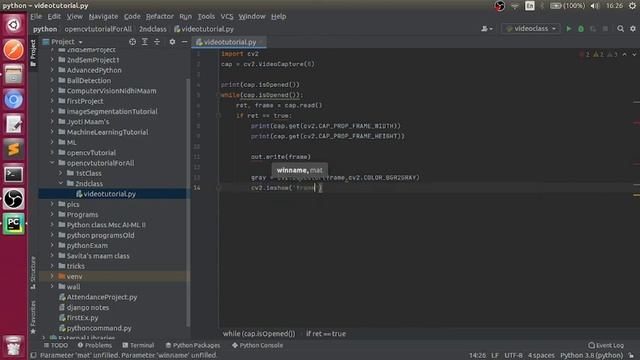Click opencvtutorialForAll breadcrumb in navigation bar
640x360 pixels.
[x=98, y=29]
